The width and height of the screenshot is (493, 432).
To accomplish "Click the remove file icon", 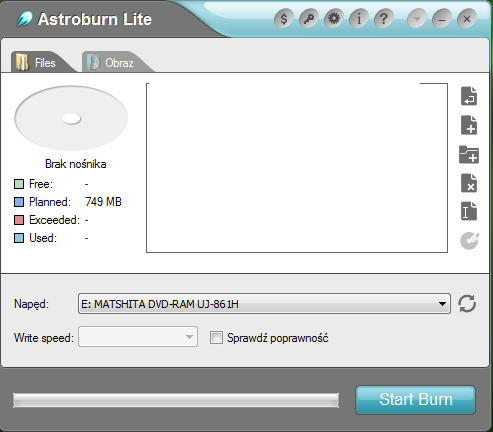I will (469, 183).
